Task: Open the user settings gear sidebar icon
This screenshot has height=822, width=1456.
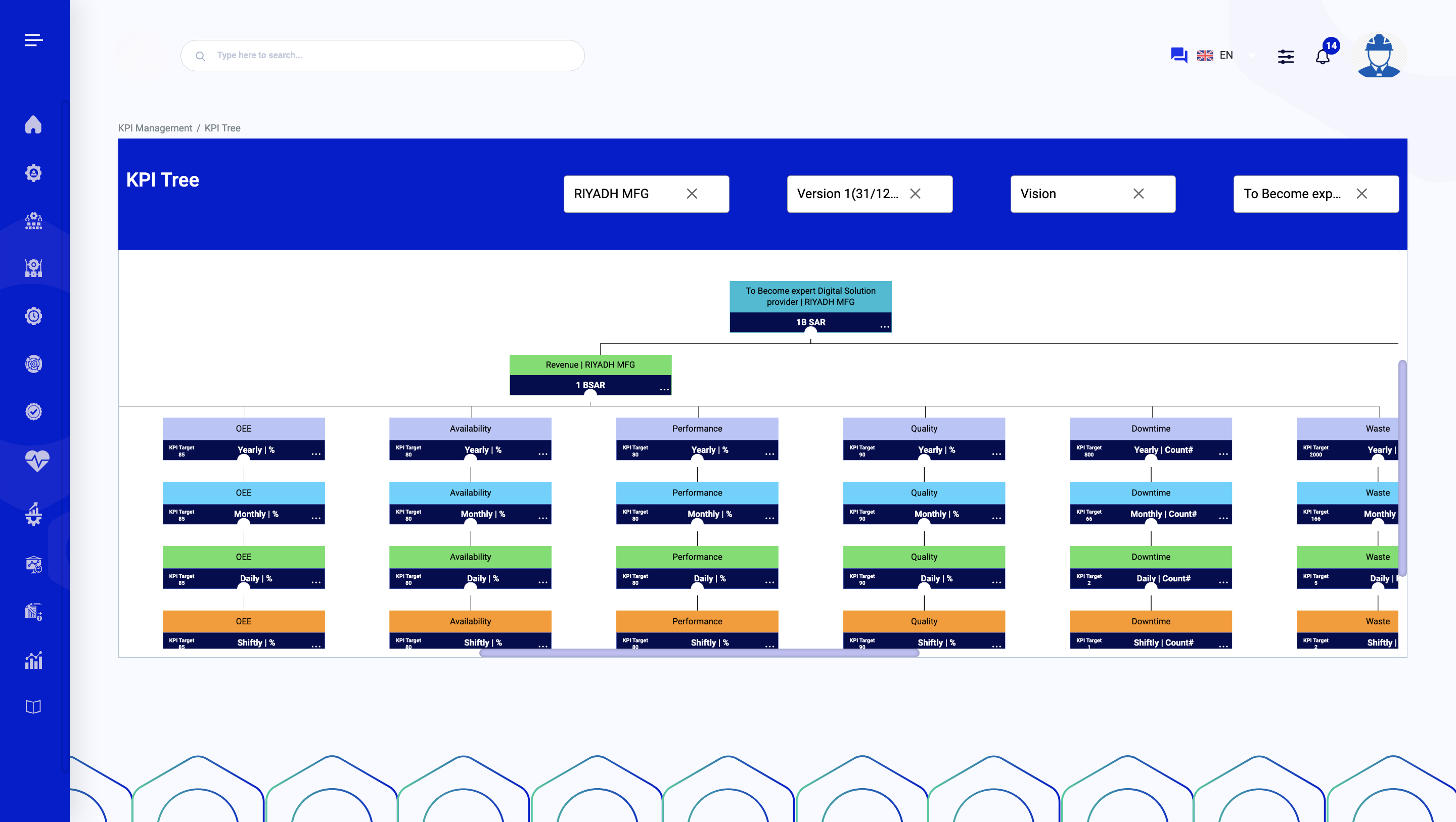Action: coord(33,172)
